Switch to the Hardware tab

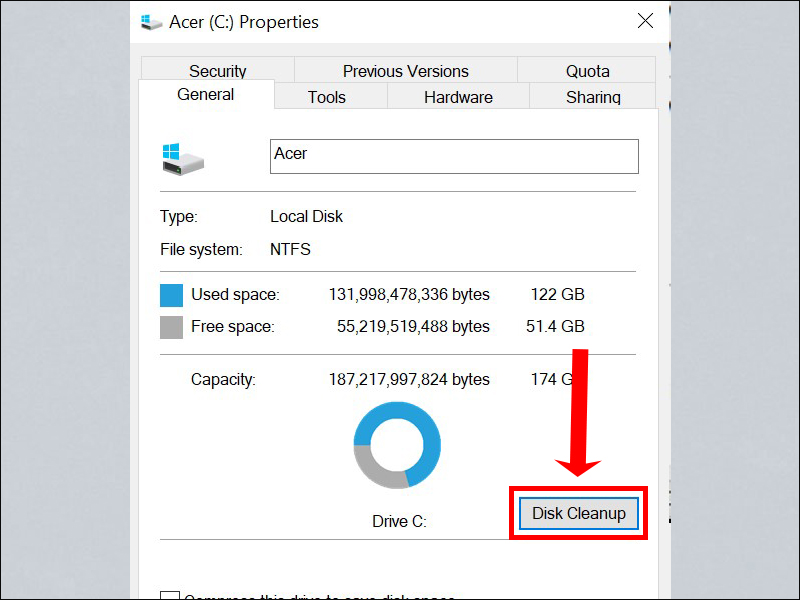click(458, 97)
